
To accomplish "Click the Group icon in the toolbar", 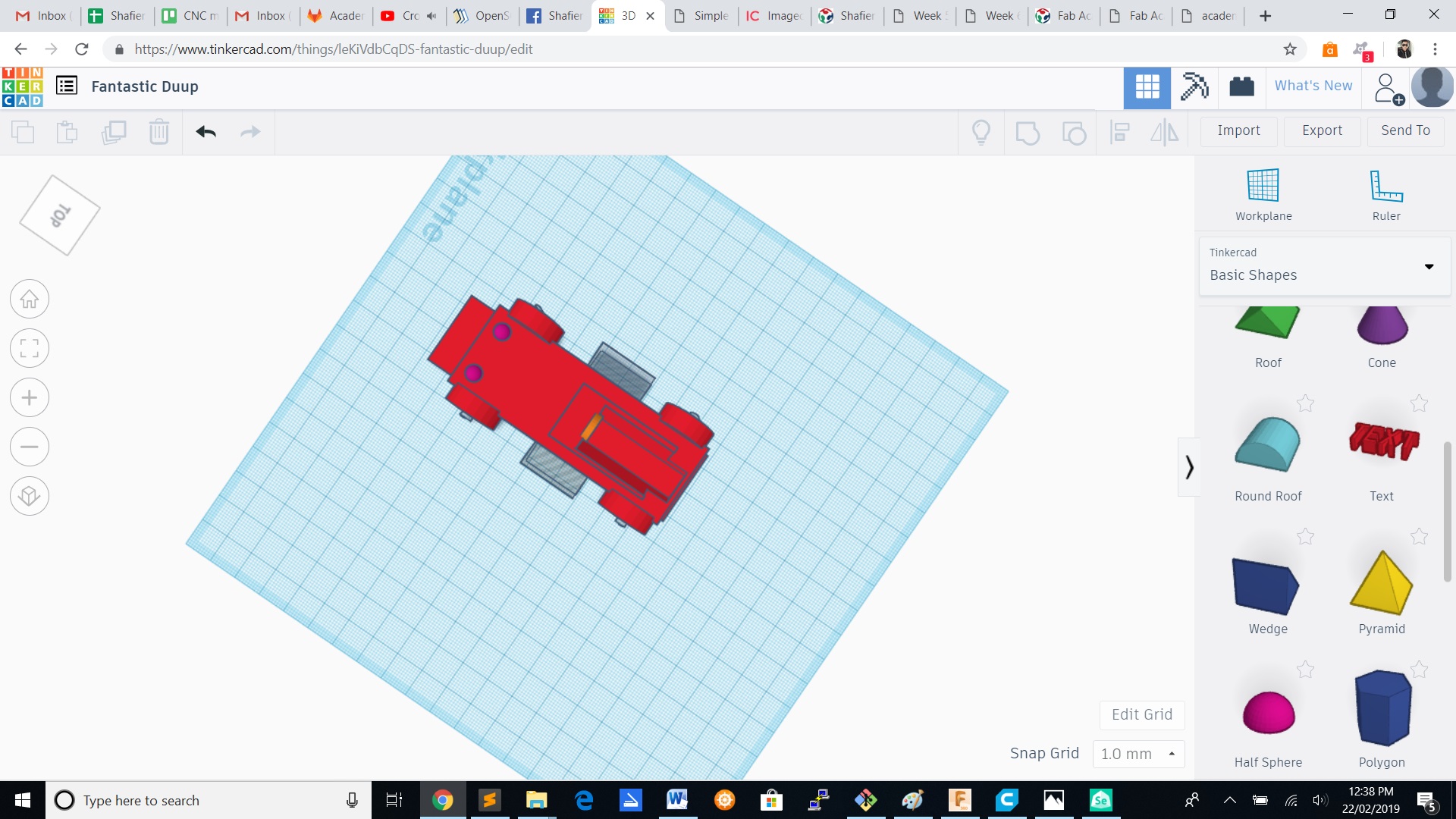I will click(x=1028, y=132).
